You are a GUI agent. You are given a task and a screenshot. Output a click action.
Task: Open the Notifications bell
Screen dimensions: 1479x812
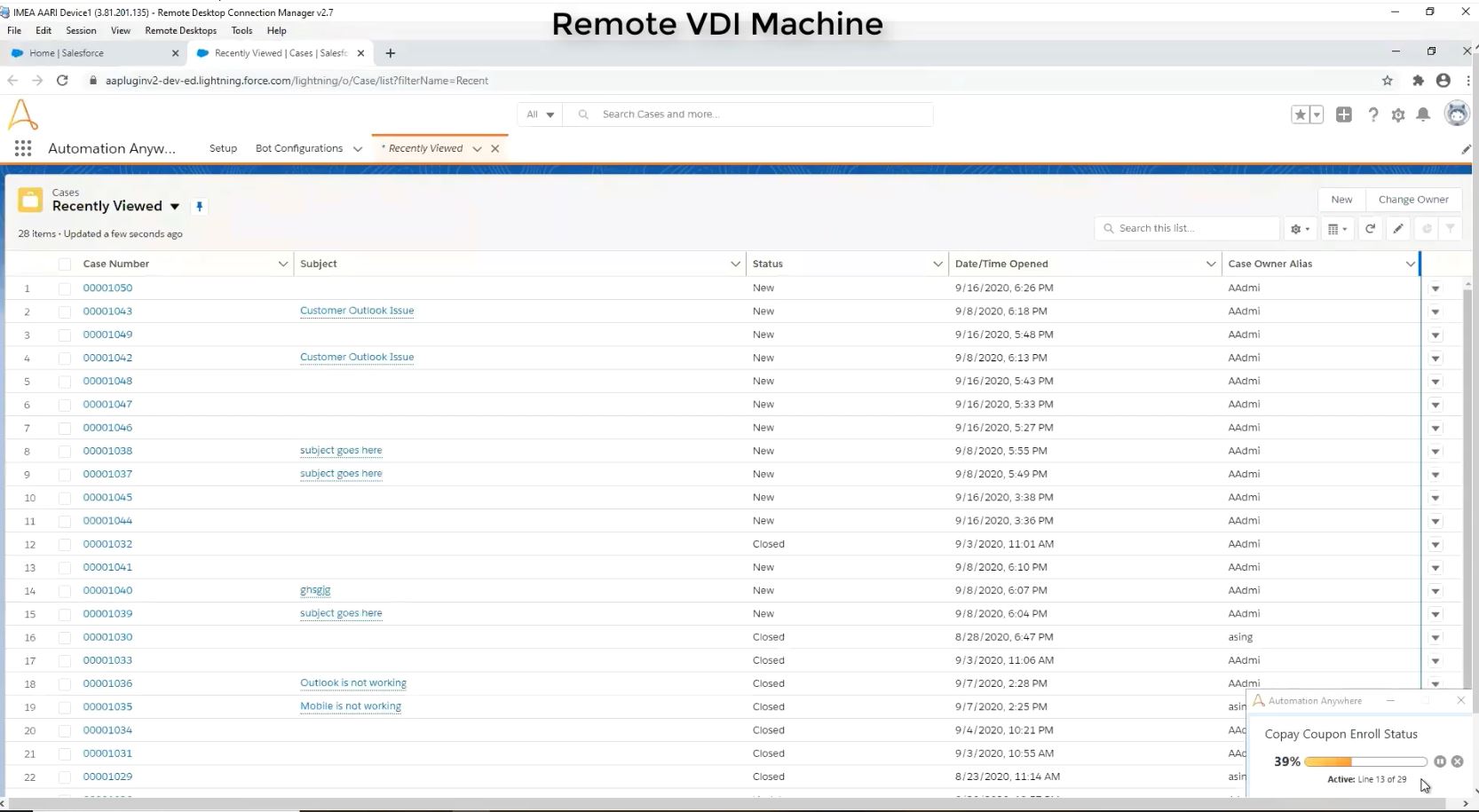coord(1423,114)
